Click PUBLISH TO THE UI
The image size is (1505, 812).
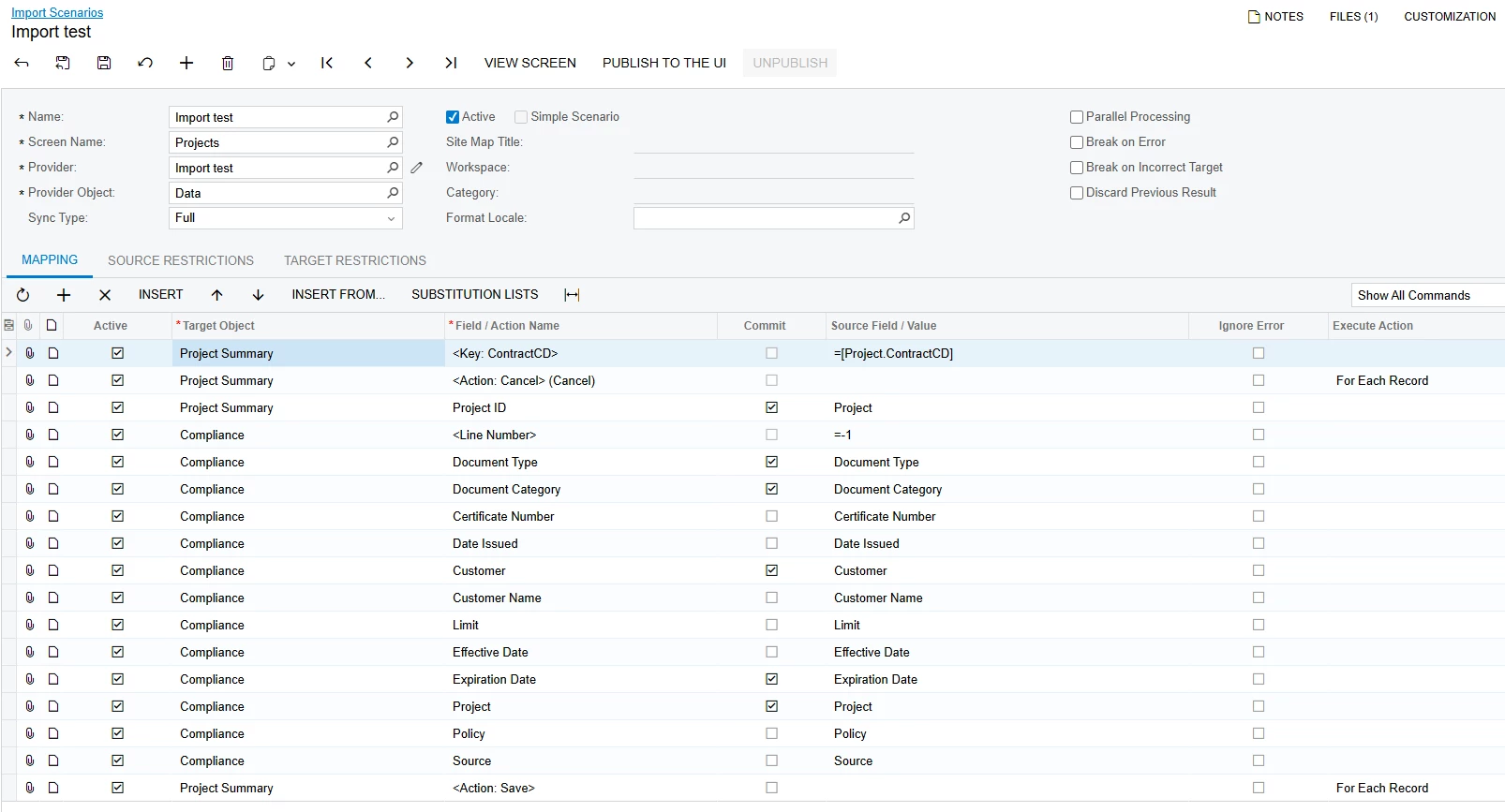pos(664,63)
